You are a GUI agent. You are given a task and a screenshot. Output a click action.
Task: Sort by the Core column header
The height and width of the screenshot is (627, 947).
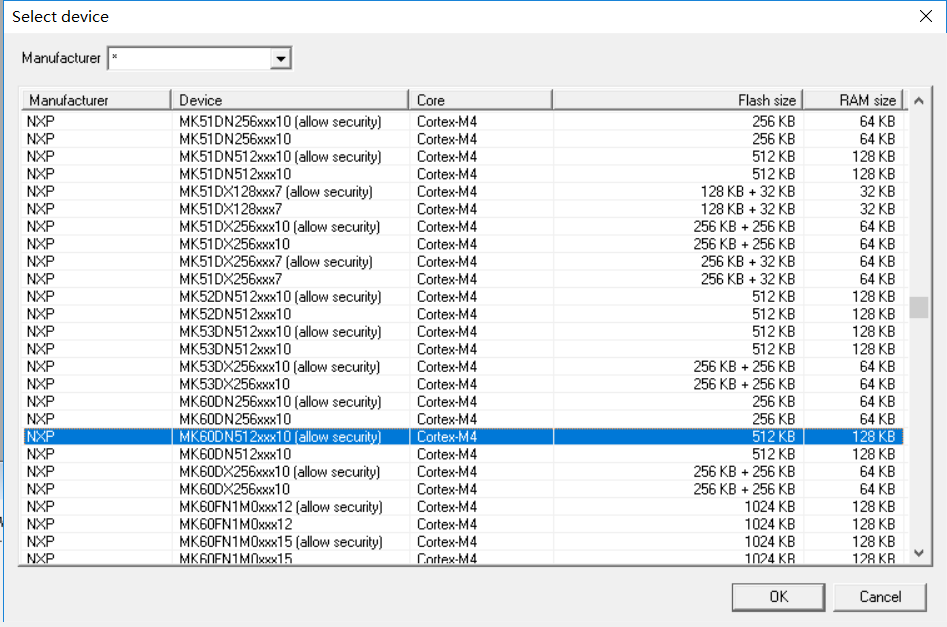[481, 100]
